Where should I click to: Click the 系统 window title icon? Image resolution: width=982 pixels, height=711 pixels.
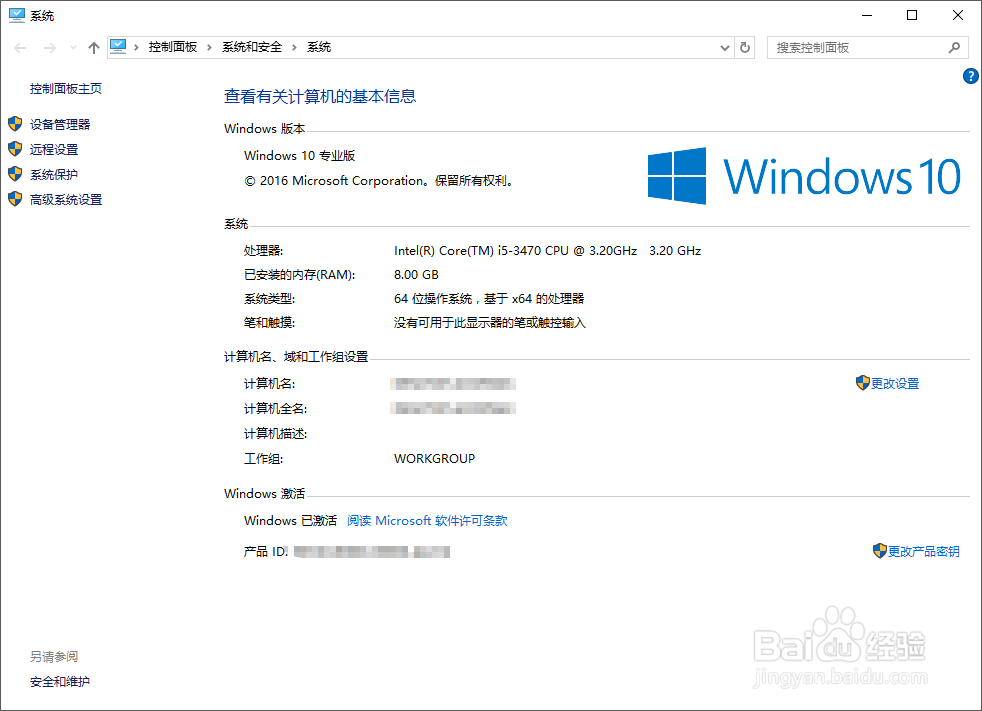pyautogui.click(x=17, y=15)
